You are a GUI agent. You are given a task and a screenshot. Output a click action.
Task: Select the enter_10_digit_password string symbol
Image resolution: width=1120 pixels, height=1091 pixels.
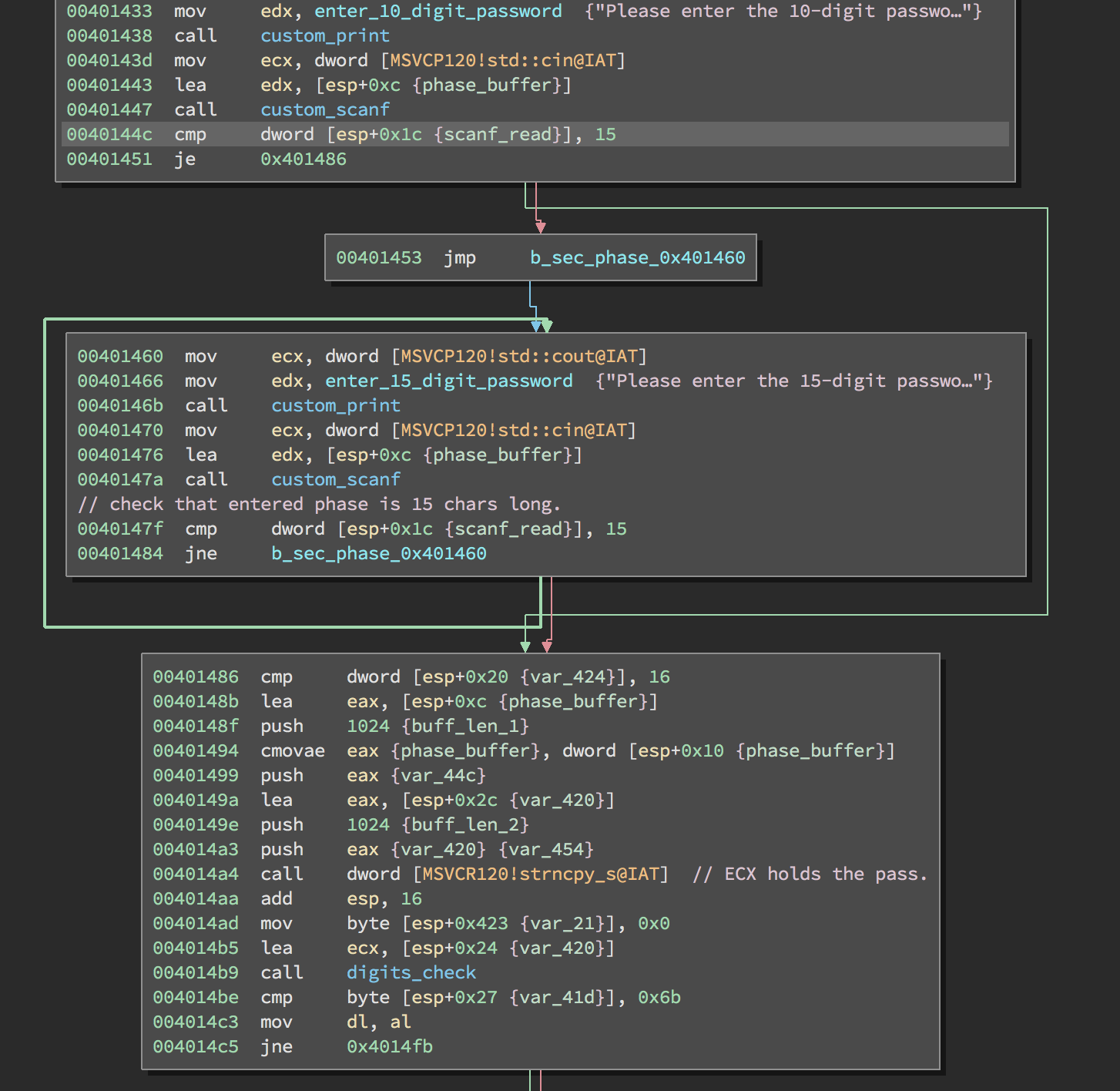438,11
